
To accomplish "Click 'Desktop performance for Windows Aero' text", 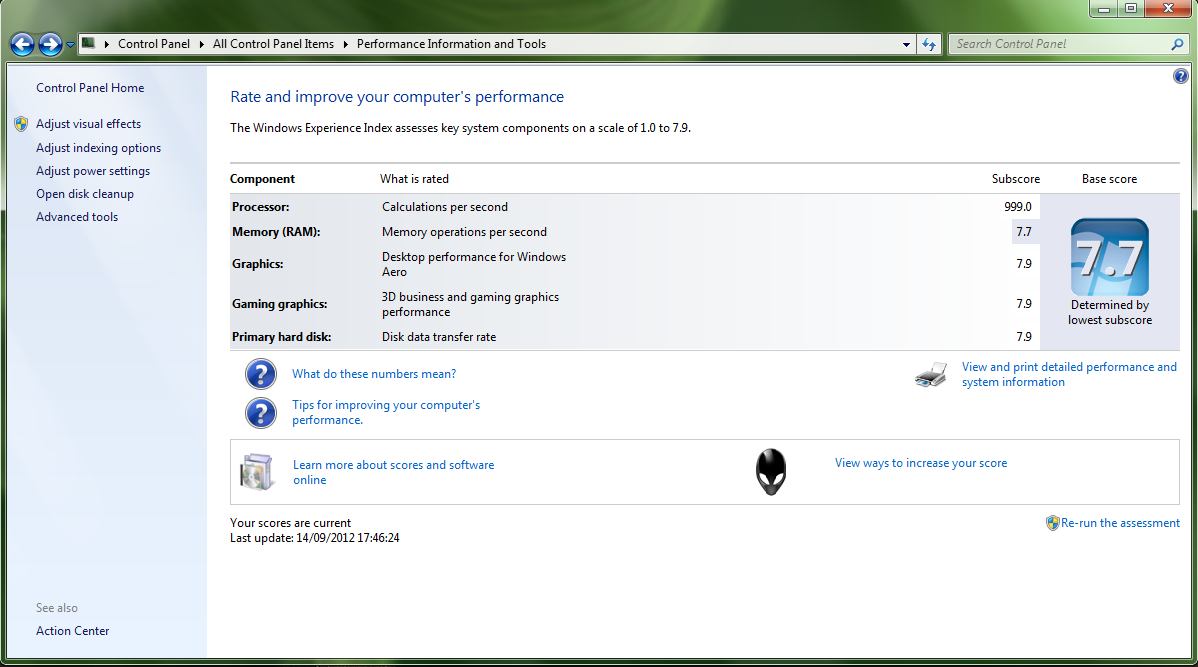I will point(474,264).
